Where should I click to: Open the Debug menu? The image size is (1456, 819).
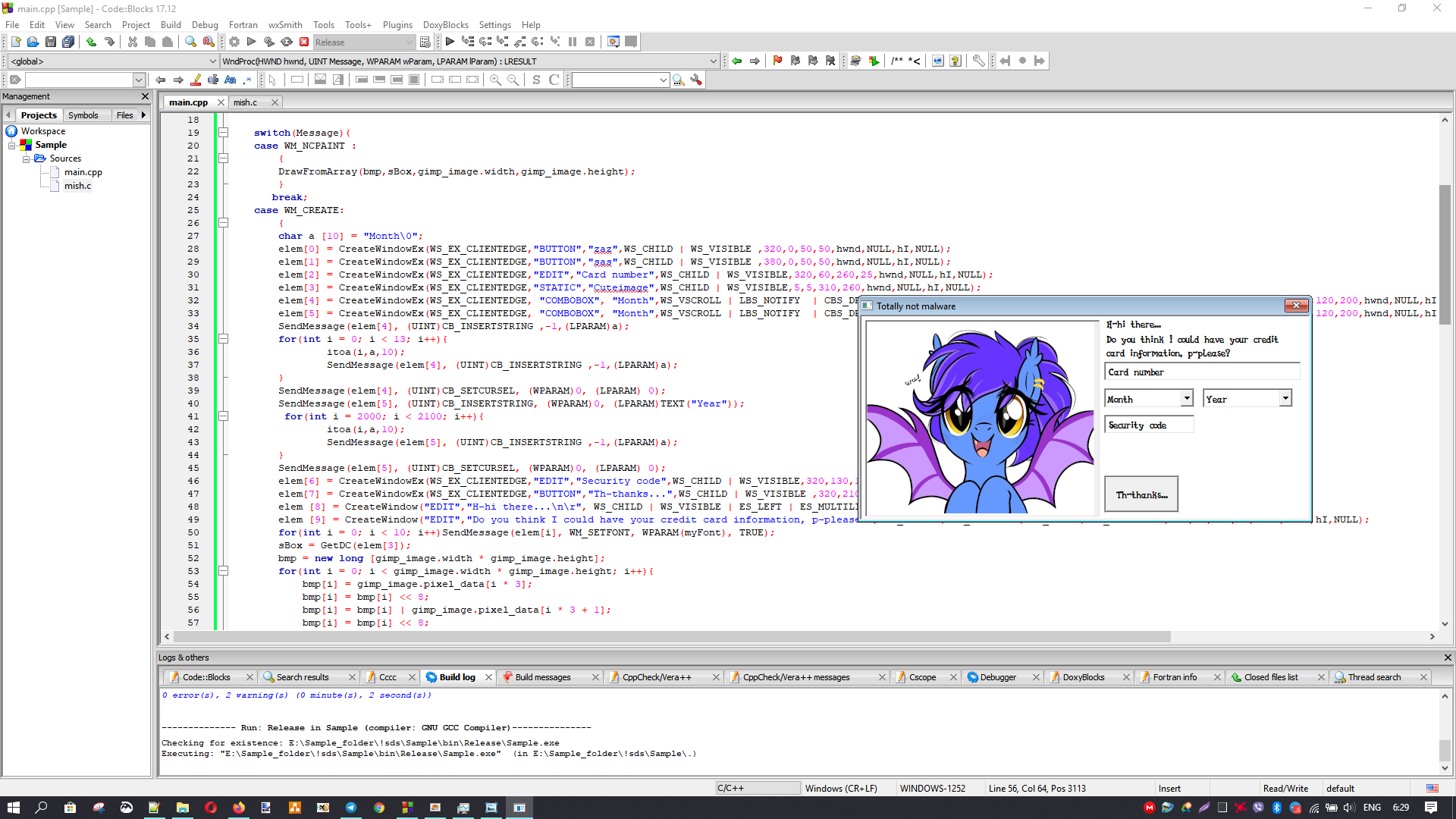click(x=205, y=25)
